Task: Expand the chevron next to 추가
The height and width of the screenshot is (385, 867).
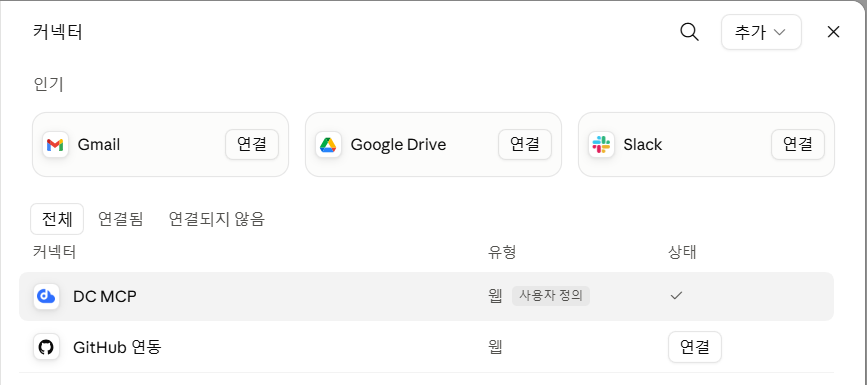Action: tap(780, 33)
